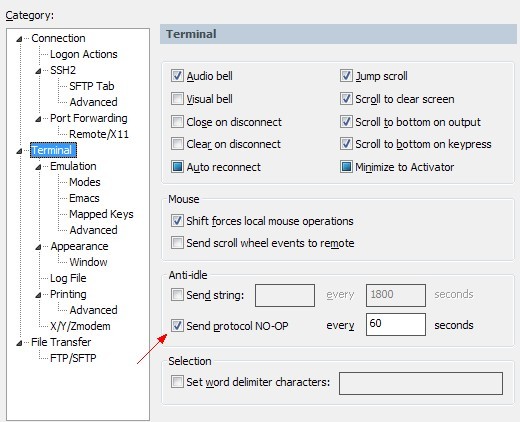Open the Emulation settings
The image size is (520, 422).
point(73,166)
